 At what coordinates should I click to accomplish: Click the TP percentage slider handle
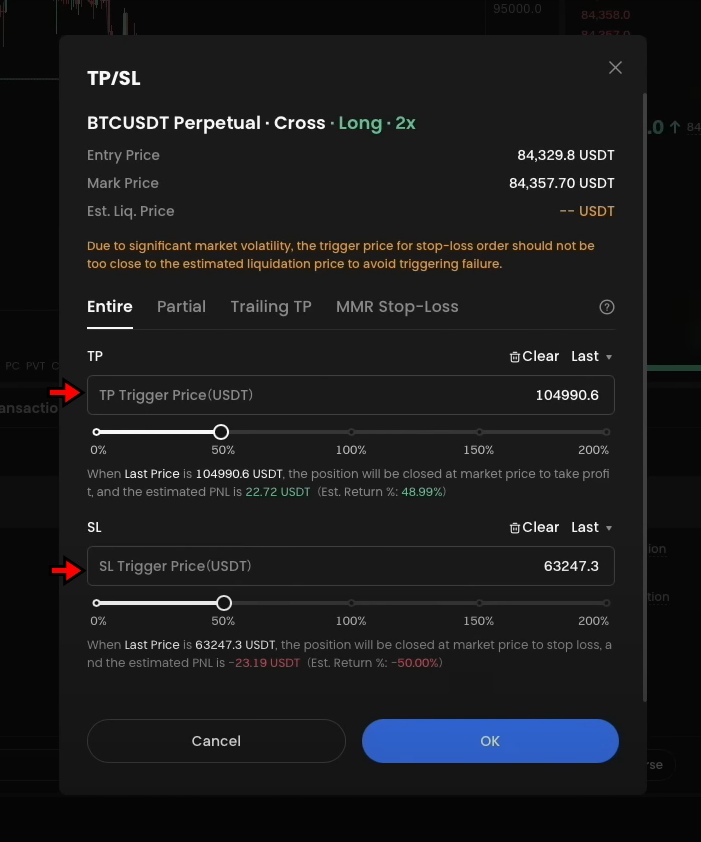point(220,432)
